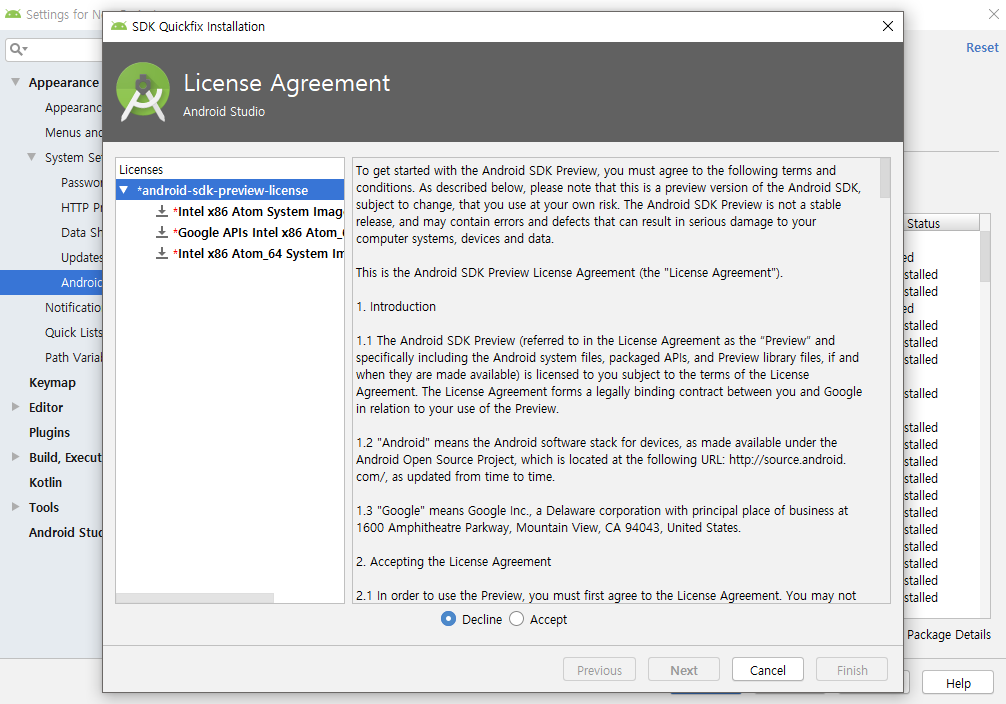Open Menus and Toolbars settings
Viewport: 1006px width, 704px height.
coord(74,132)
